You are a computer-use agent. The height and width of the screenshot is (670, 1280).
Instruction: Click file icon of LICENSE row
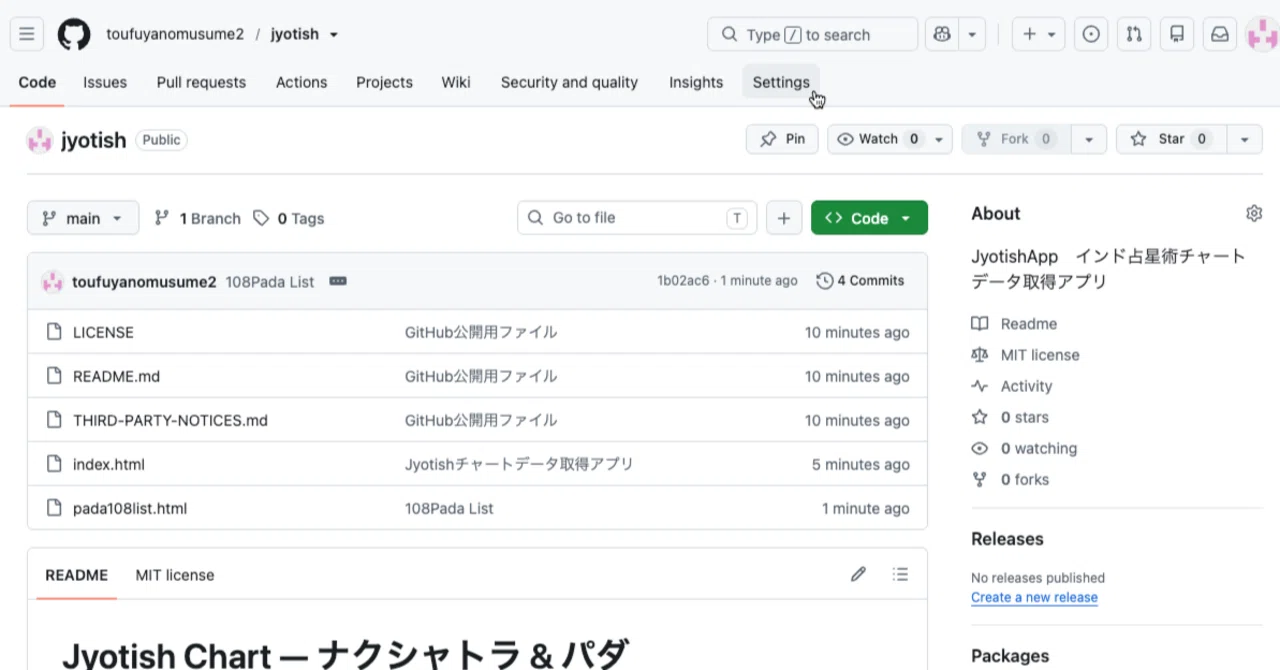[x=55, y=332]
